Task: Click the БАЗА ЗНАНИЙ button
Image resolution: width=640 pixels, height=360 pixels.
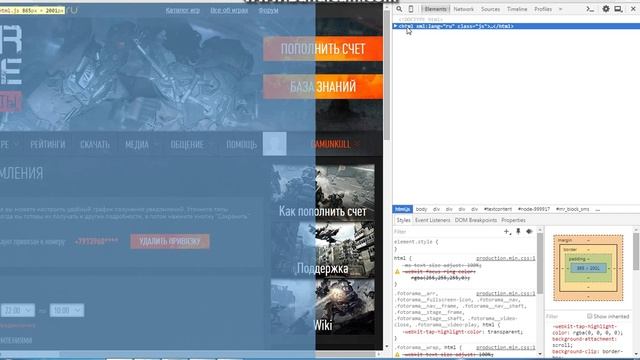Action: 323,87
